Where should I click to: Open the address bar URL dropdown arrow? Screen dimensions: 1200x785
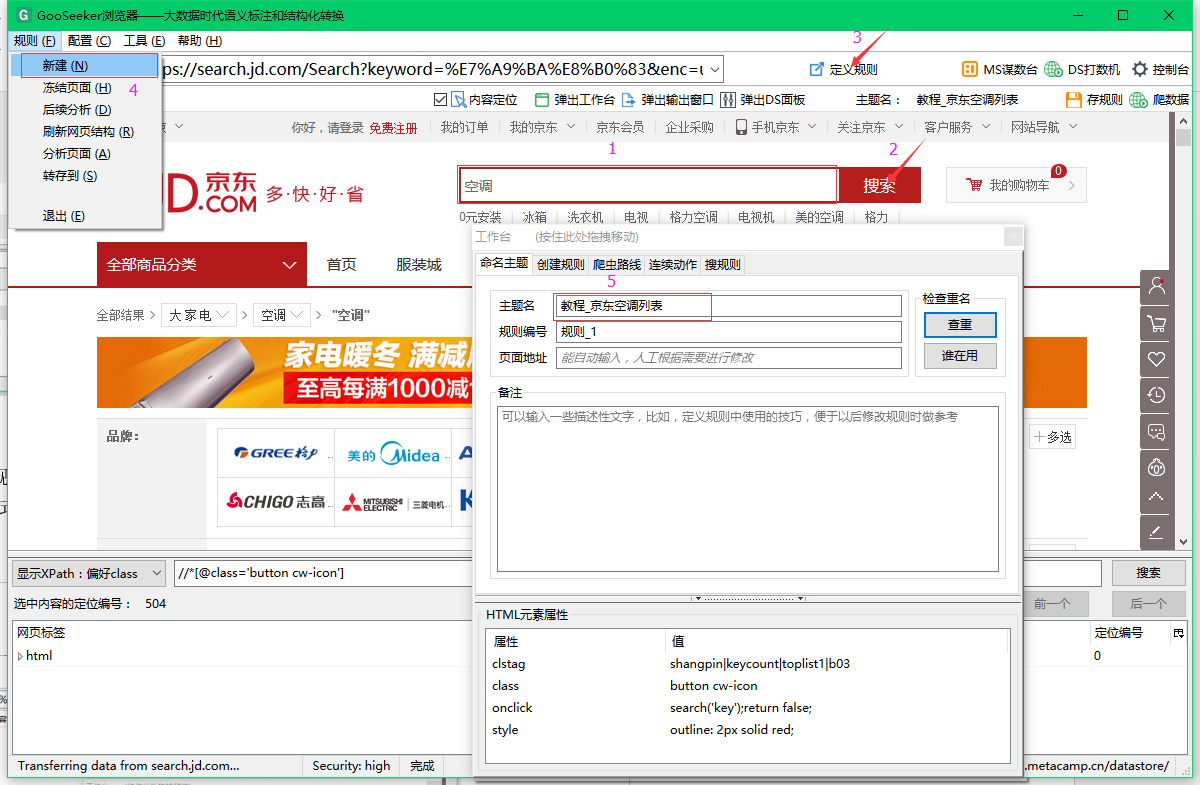[713, 70]
